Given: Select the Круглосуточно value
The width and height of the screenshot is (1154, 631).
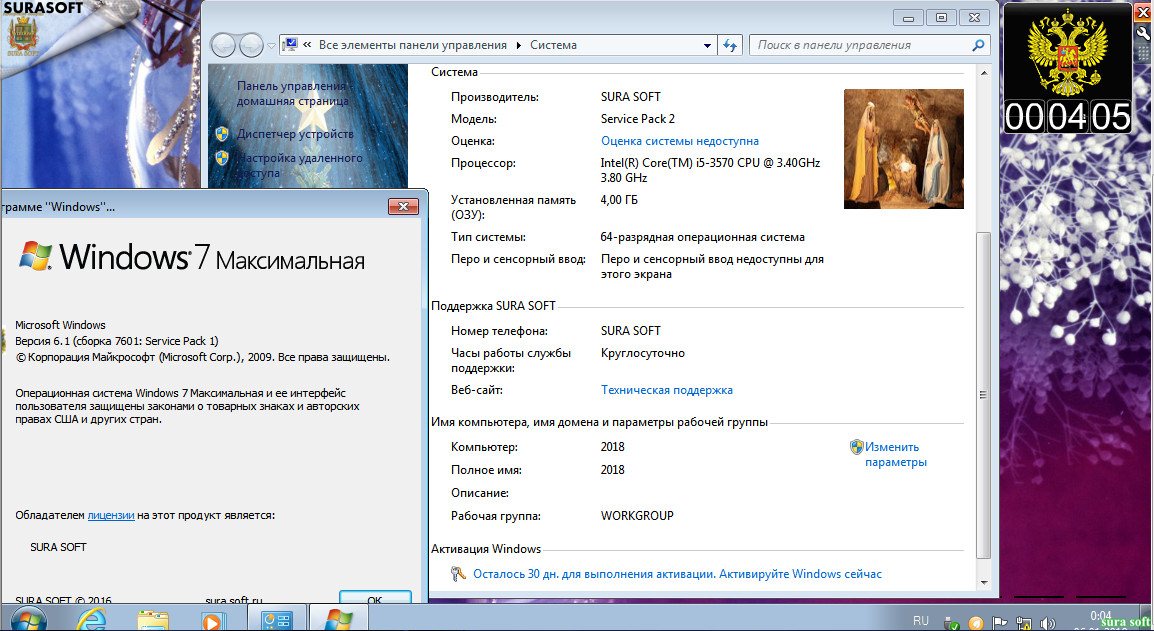Looking at the screenshot, I should [643, 353].
